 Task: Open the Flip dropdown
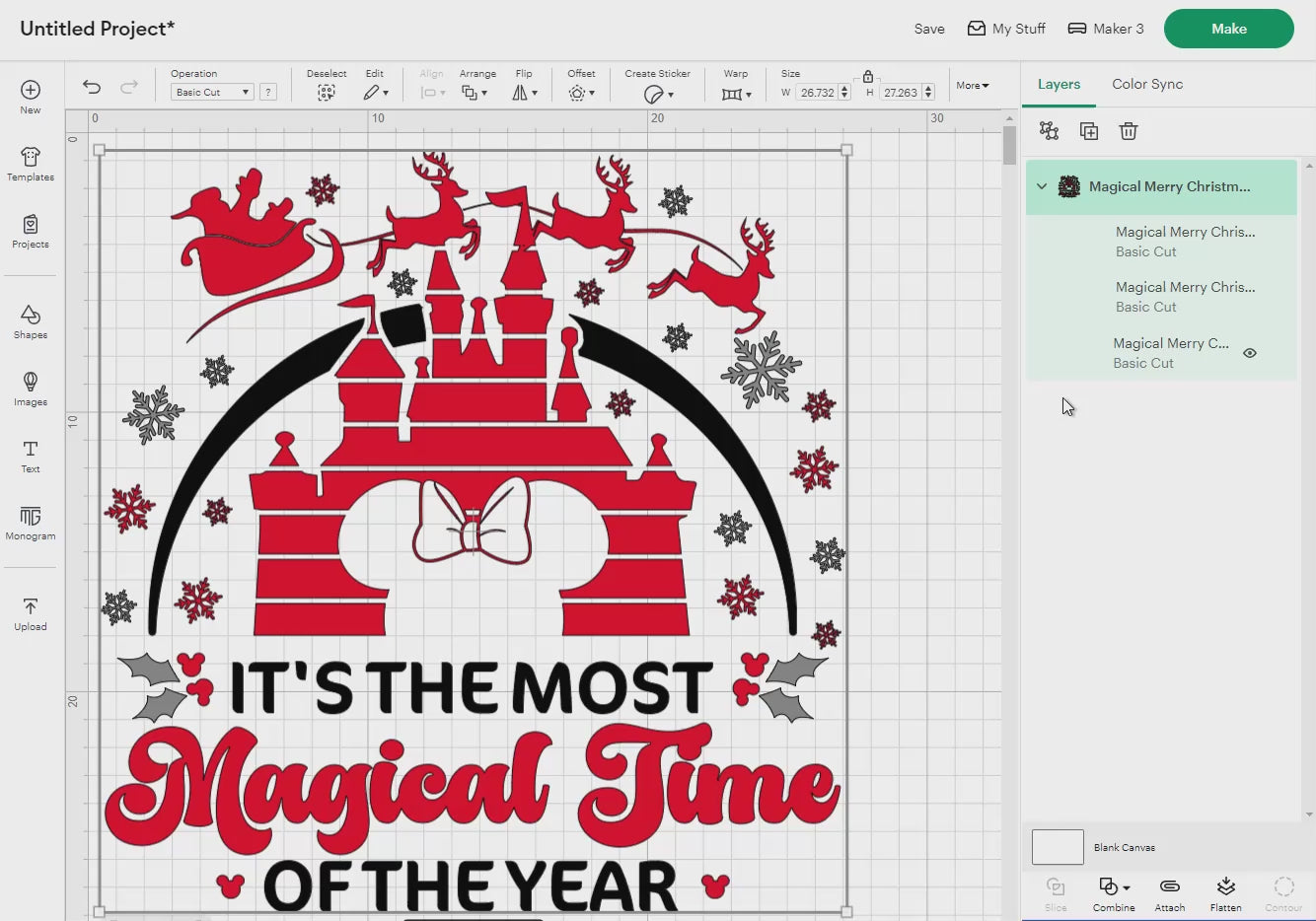(x=524, y=93)
